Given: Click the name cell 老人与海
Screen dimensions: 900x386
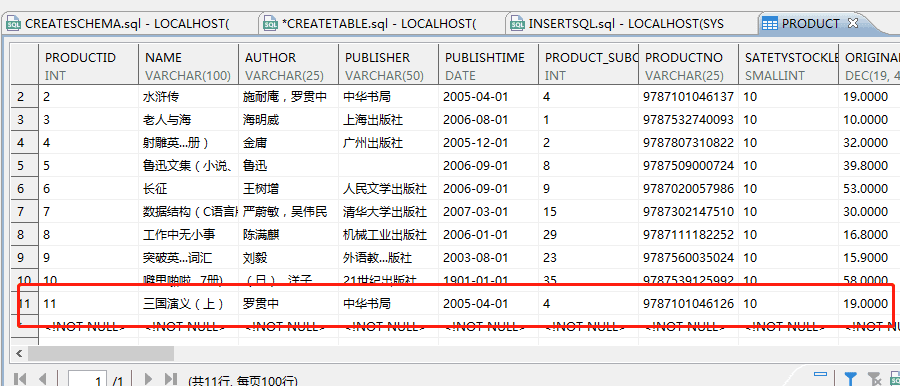Looking at the screenshot, I should coord(188,119).
